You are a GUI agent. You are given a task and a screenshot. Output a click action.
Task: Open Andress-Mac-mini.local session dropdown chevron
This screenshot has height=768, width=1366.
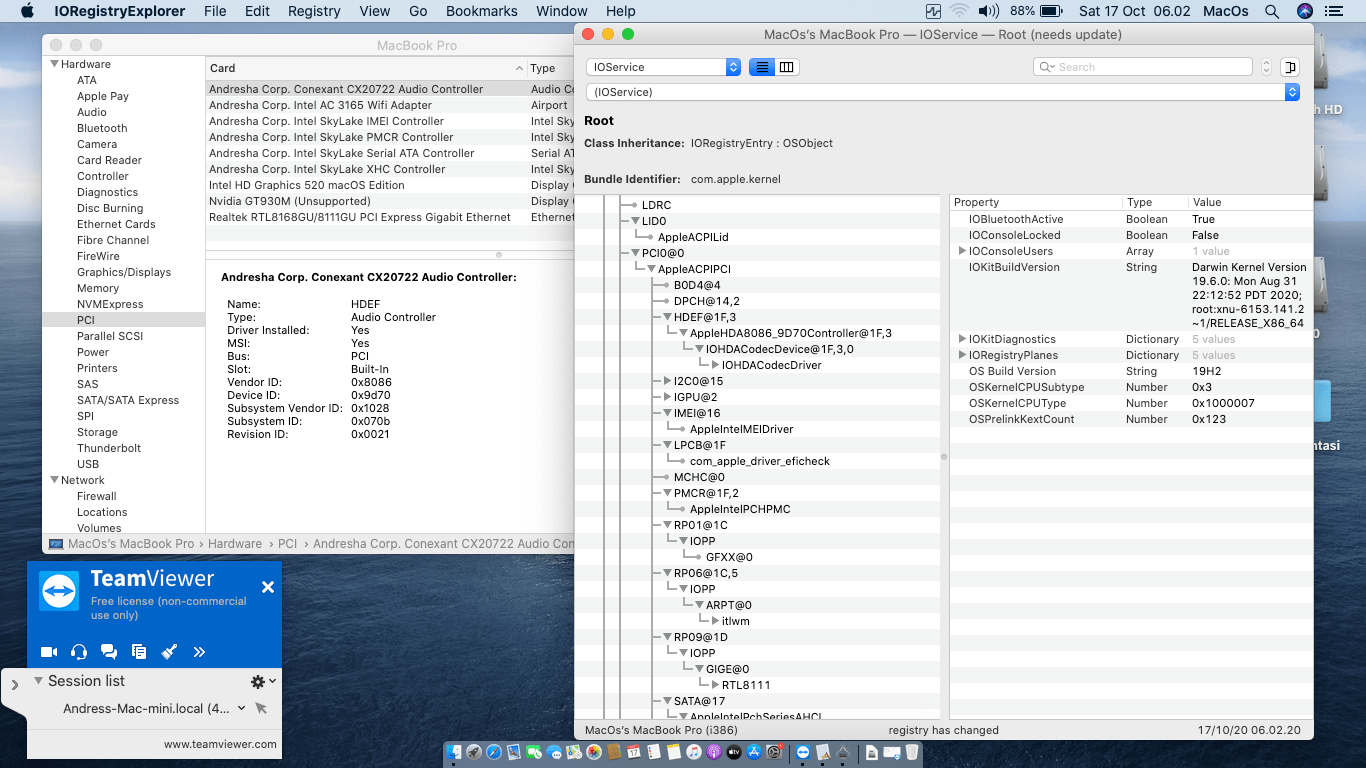pos(241,708)
